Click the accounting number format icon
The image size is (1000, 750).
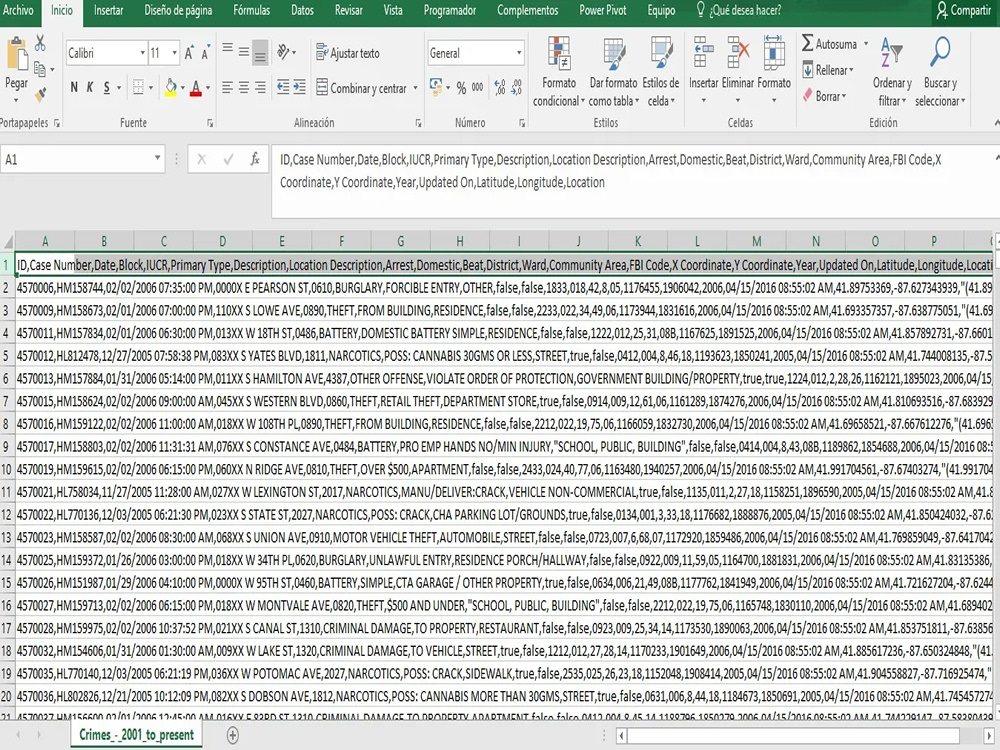pyautogui.click(x=436, y=87)
